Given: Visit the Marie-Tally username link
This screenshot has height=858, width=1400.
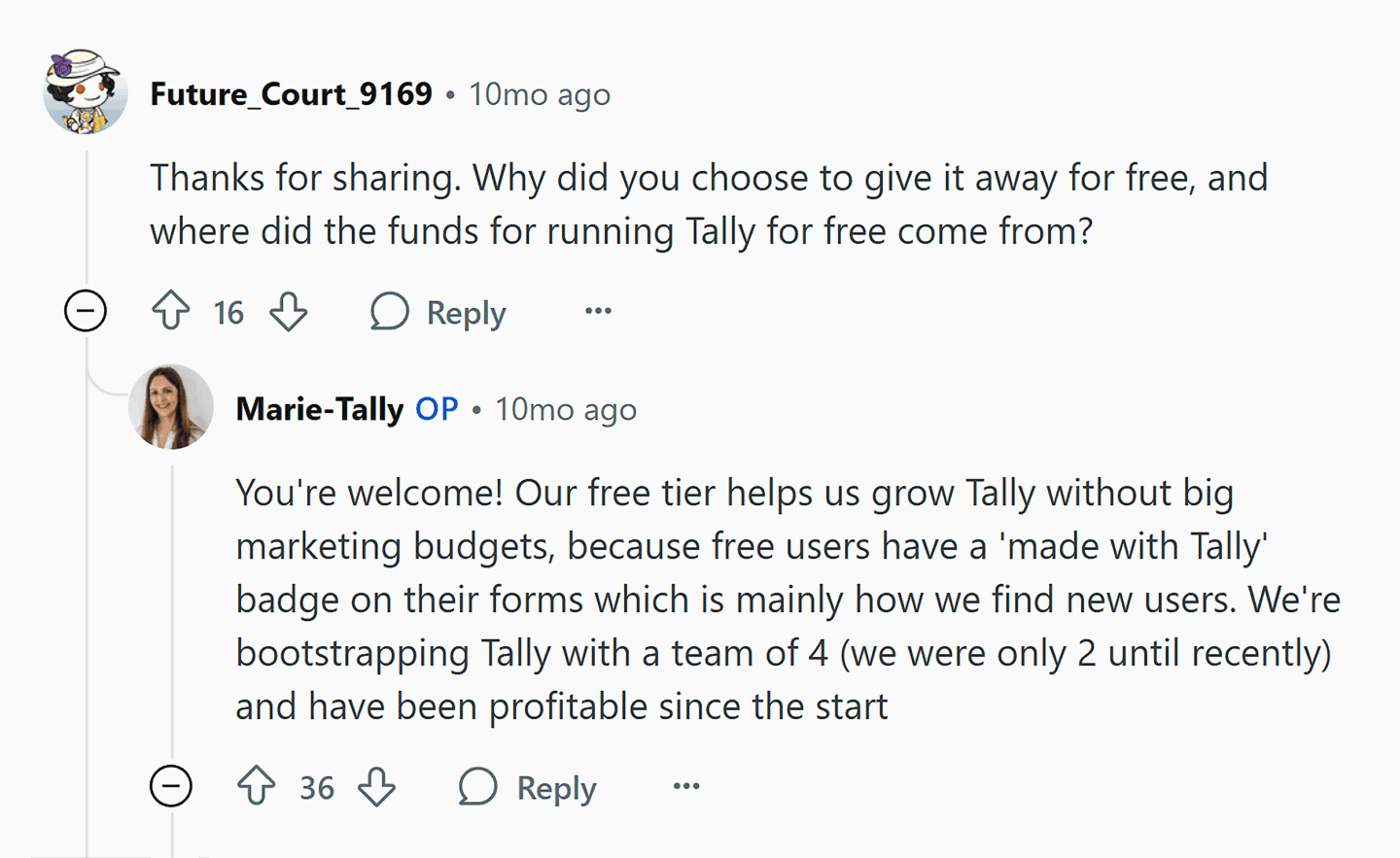Looking at the screenshot, I should pyautogui.click(x=319, y=409).
